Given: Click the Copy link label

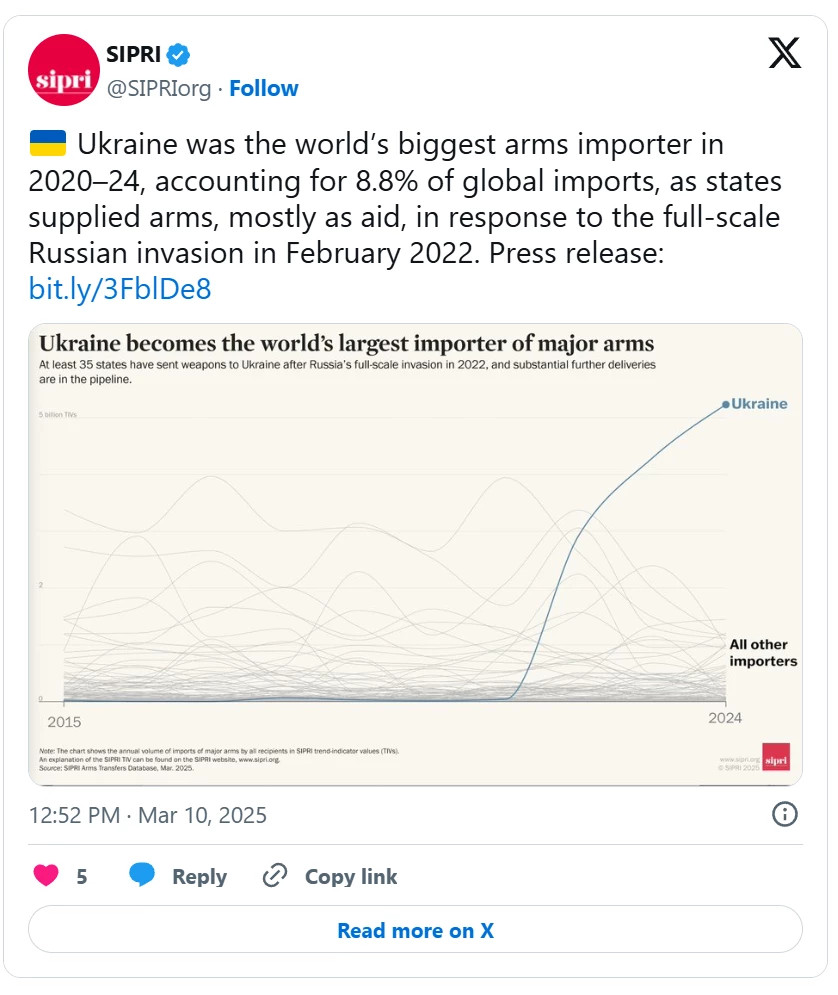Looking at the screenshot, I should click(351, 876).
